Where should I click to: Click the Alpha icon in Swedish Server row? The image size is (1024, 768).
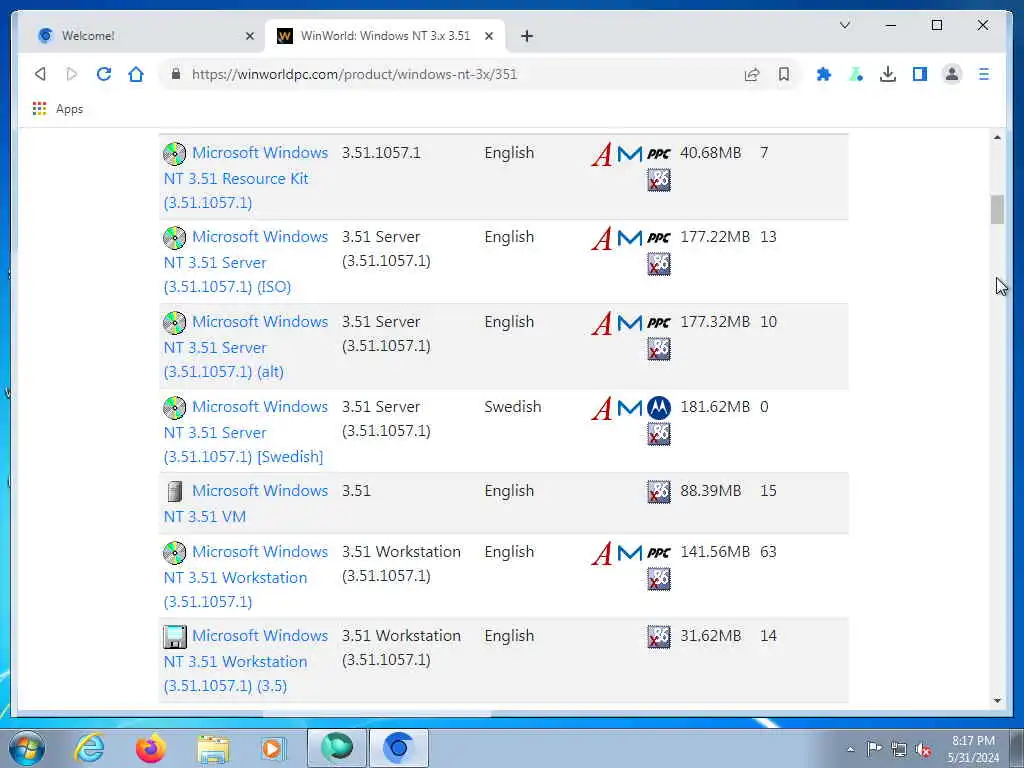coord(602,408)
